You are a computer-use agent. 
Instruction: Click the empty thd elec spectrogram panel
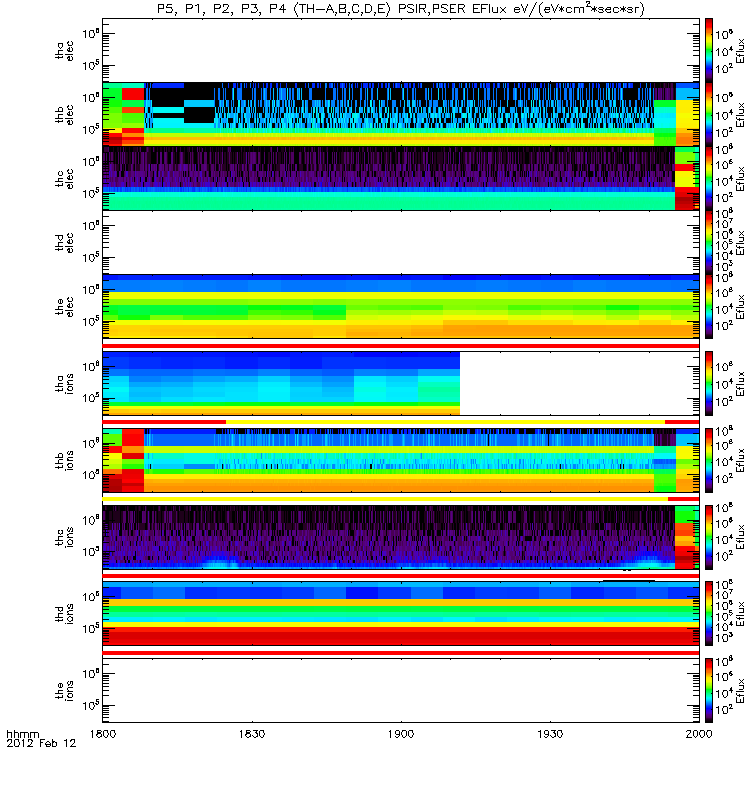(401, 243)
